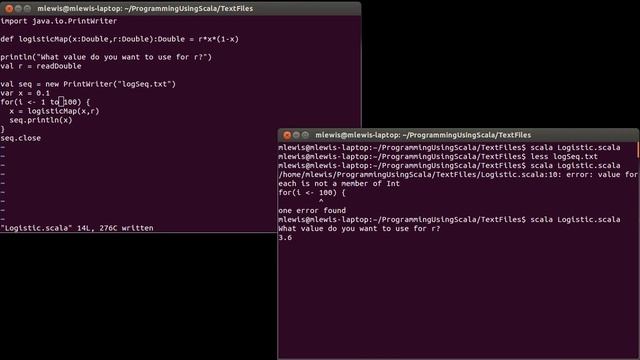
Task: Click the println 'What value' code line
Action: [106, 57]
